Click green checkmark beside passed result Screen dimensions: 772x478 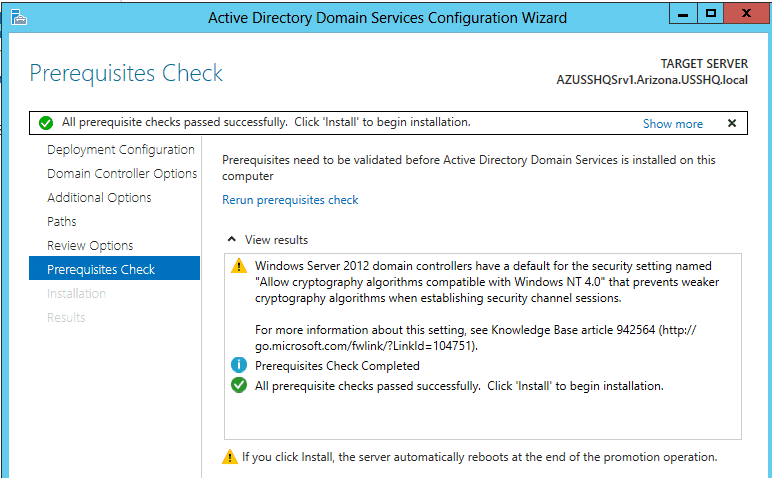pyautogui.click(x=239, y=385)
